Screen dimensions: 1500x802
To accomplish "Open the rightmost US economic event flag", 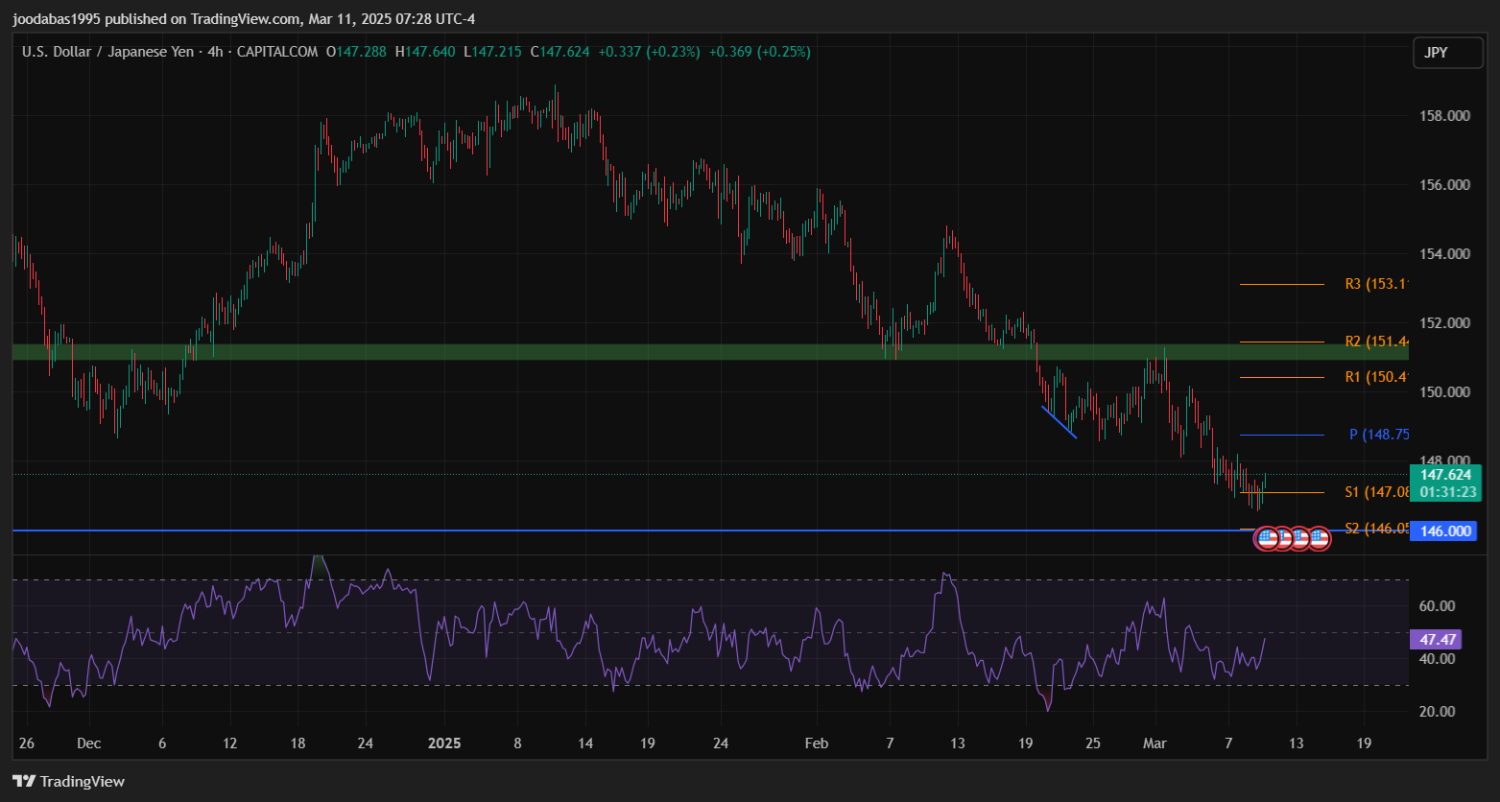I will click(1319, 539).
